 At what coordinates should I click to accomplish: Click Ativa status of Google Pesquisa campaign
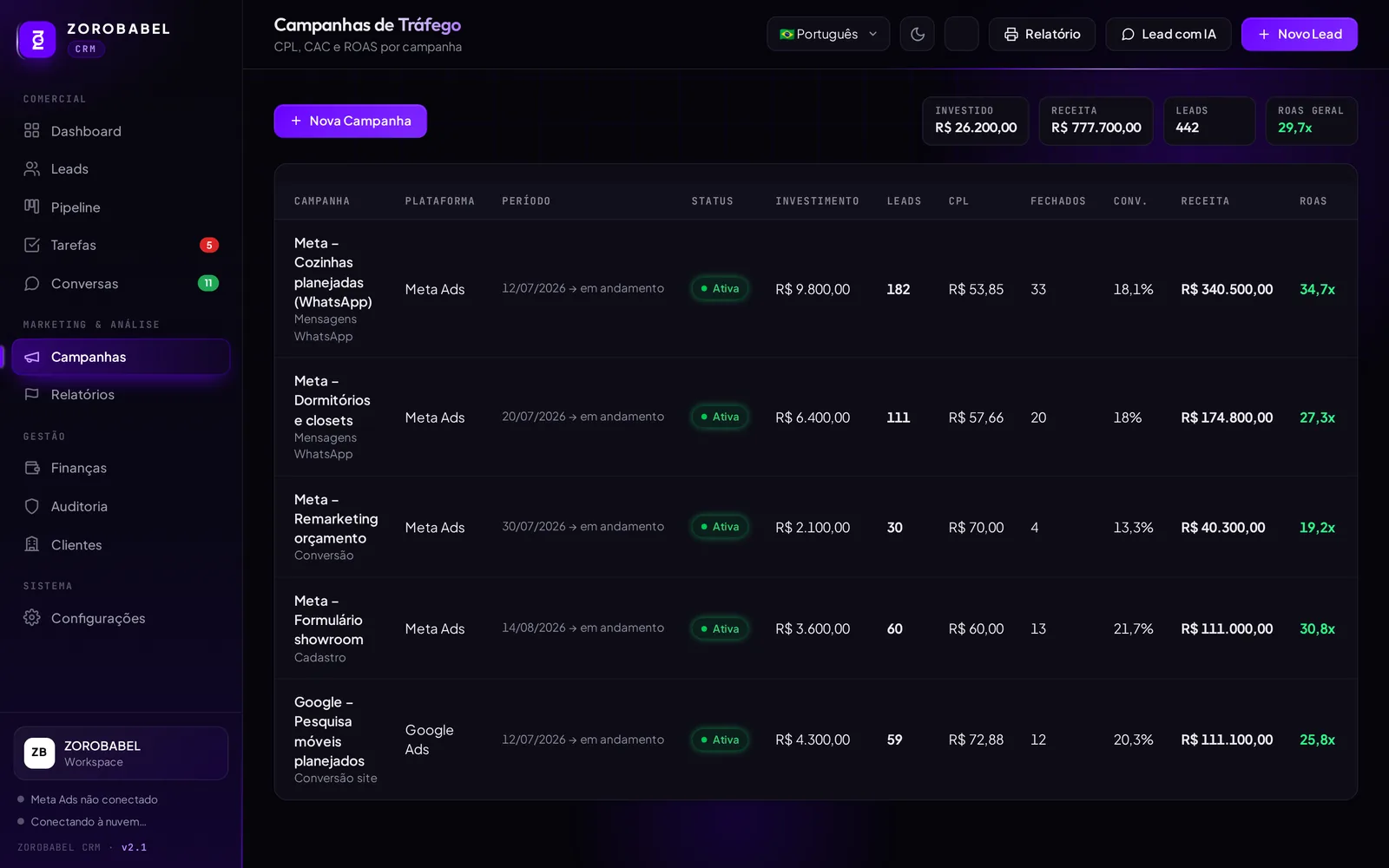tap(721, 740)
